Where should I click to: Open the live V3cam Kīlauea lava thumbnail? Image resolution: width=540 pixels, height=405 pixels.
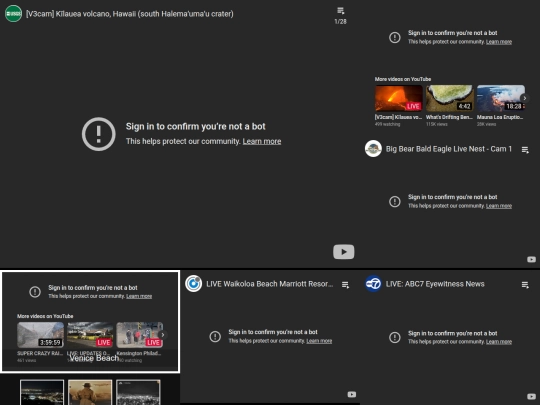click(398, 98)
